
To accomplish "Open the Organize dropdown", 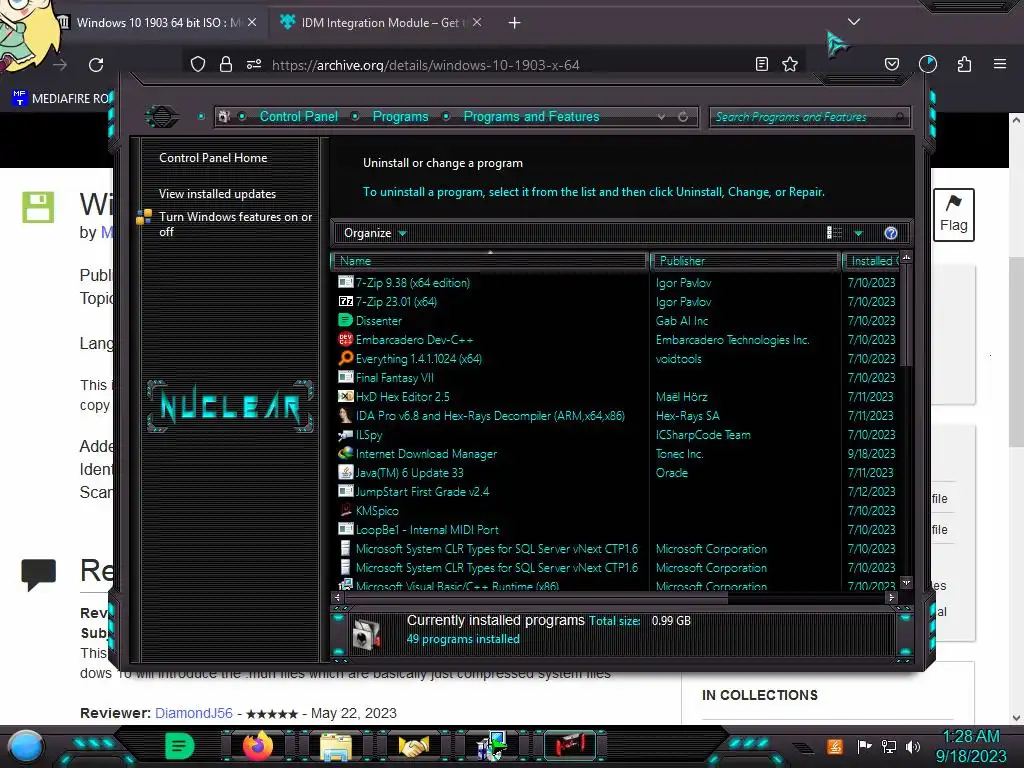I will [375, 233].
